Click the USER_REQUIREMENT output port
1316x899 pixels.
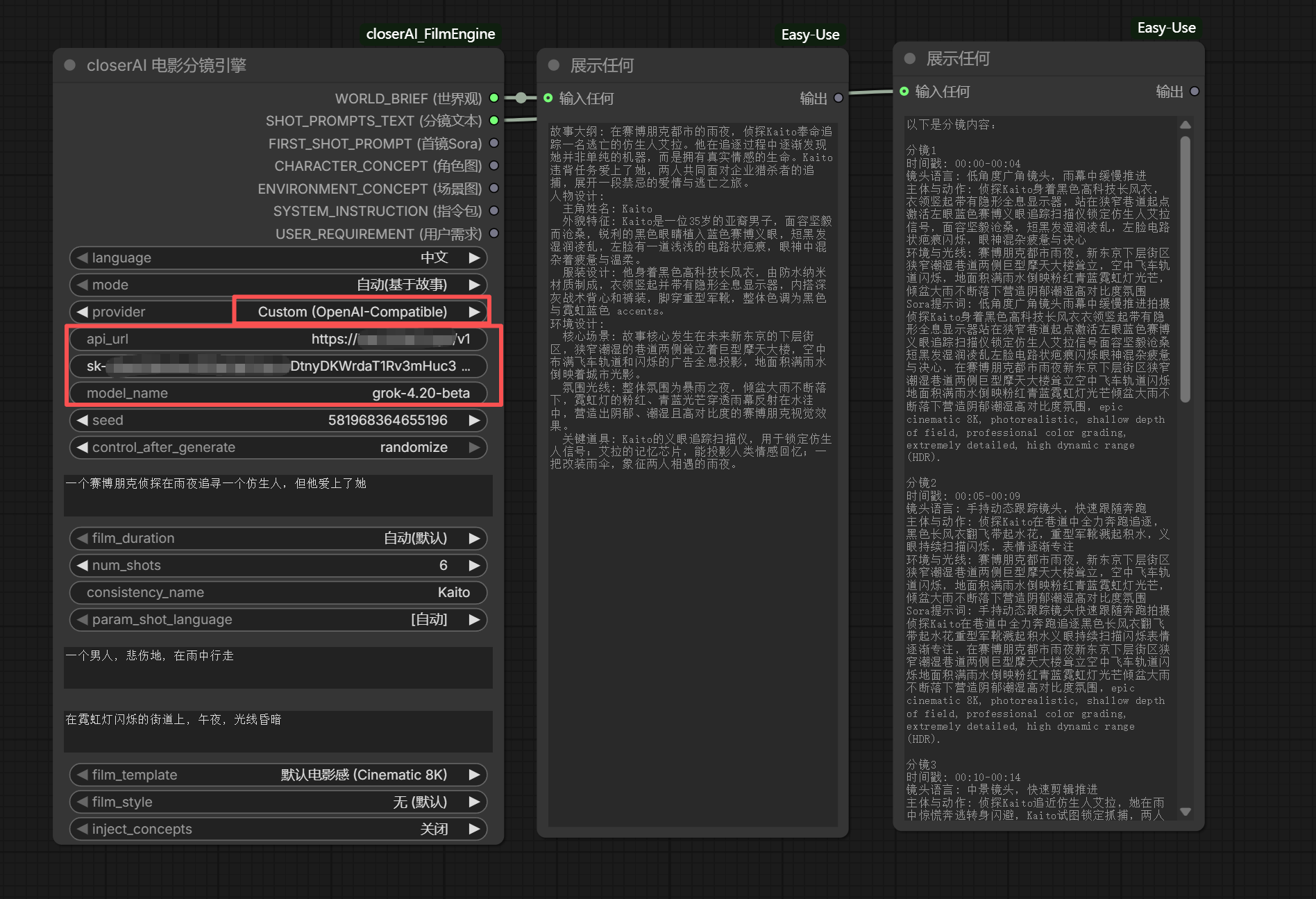click(x=493, y=233)
